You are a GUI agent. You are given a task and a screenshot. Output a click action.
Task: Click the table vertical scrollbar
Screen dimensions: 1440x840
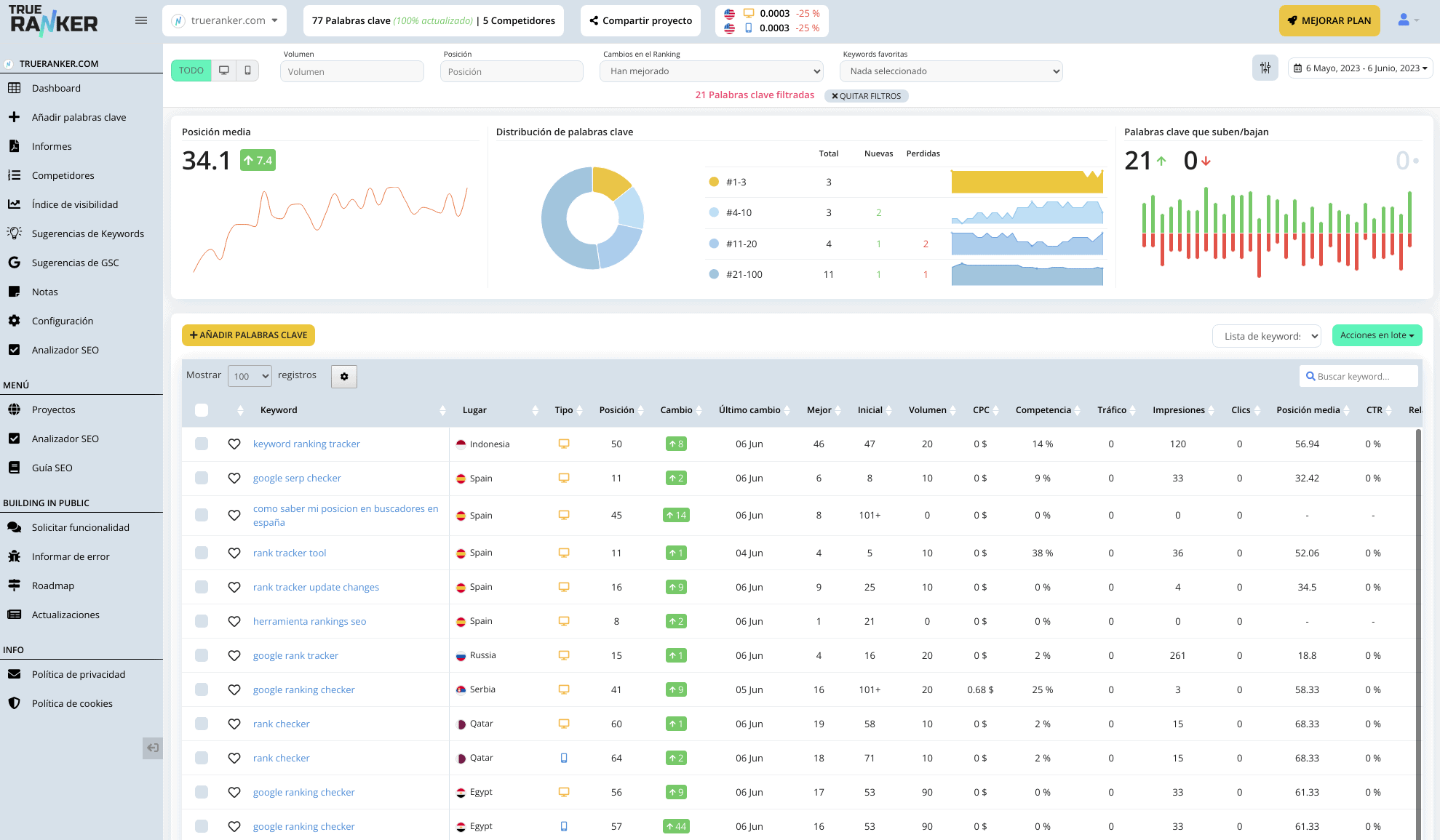pyautogui.click(x=1419, y=633)
